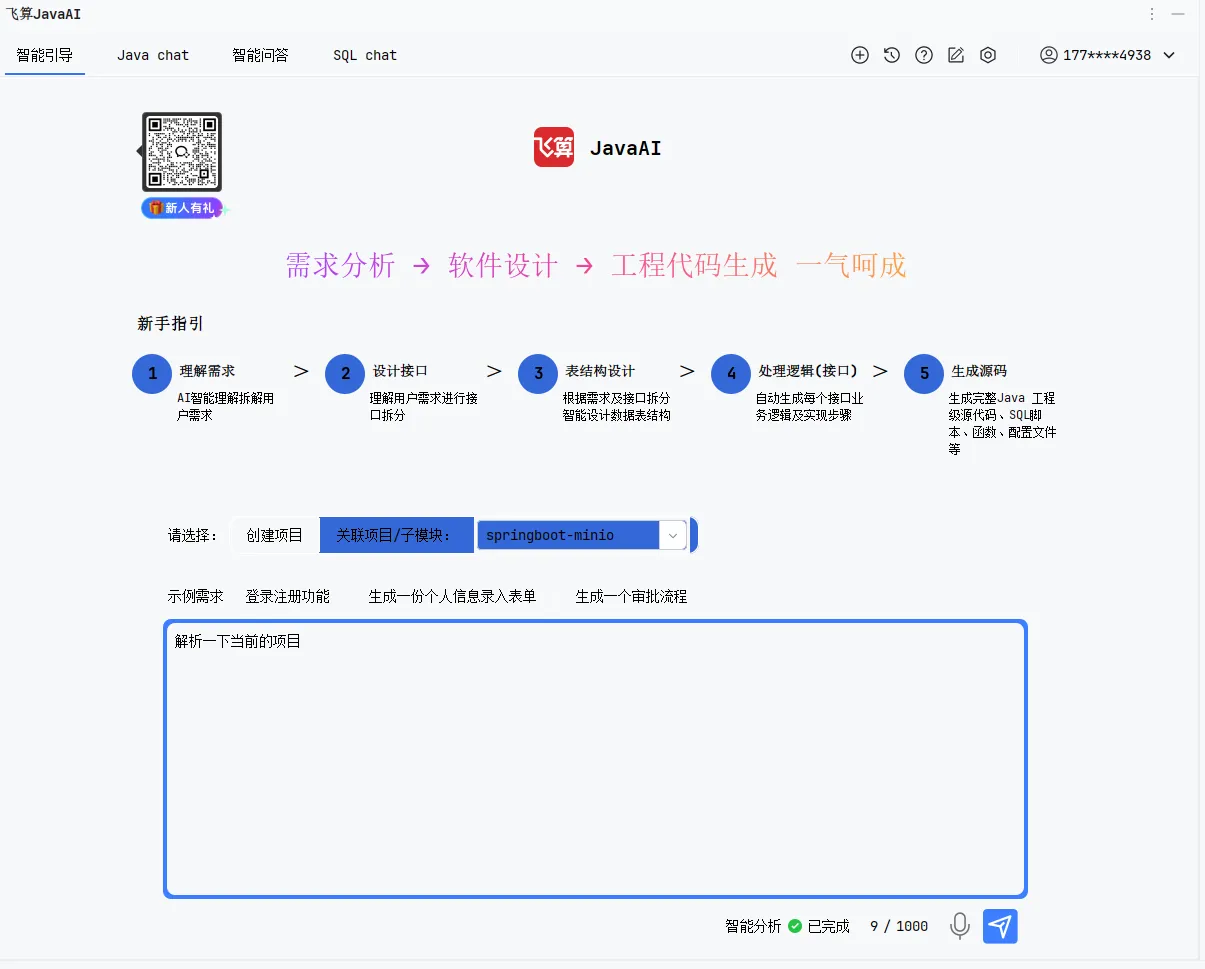1205x969 pixels.
Task: Open the help question mark icon
Action: pos(924,55)
